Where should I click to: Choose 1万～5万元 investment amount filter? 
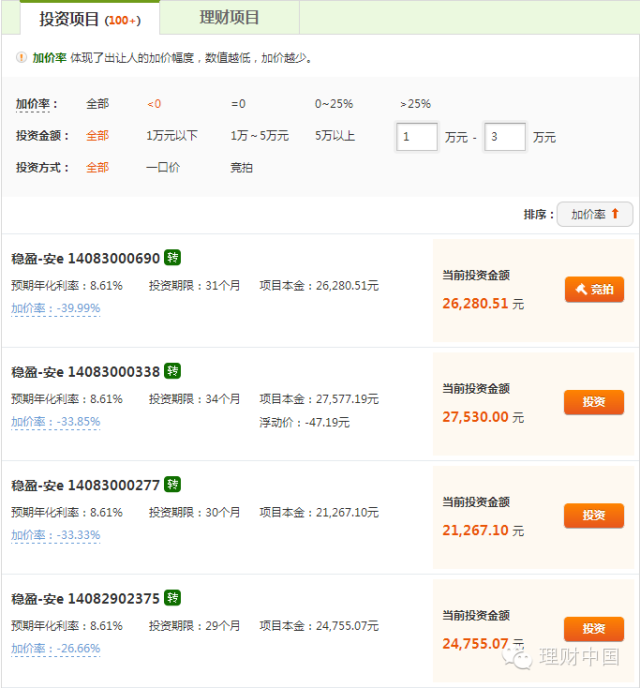(259, 136)
